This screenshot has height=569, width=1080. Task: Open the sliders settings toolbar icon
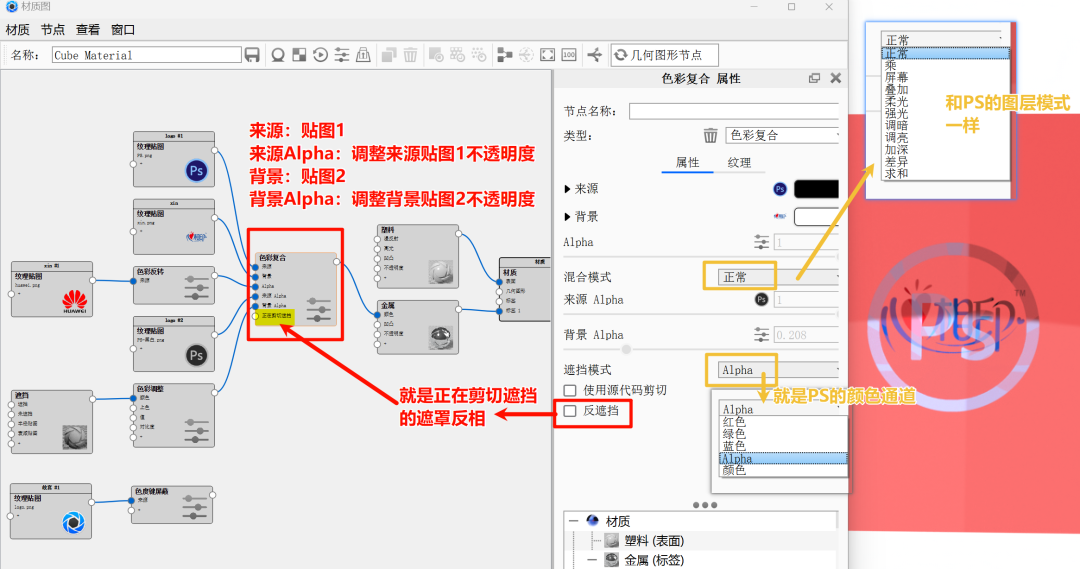point(342,55)
